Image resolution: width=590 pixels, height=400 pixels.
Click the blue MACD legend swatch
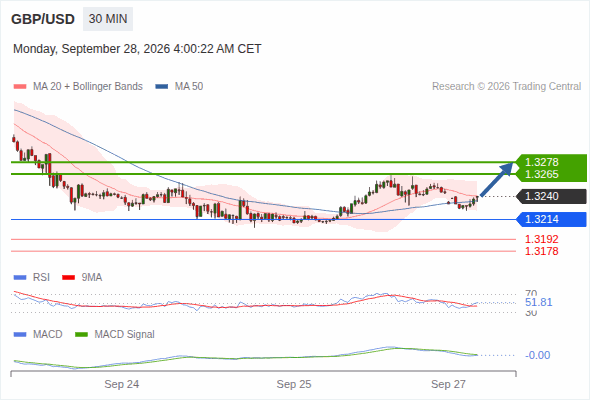click(20, 334)
